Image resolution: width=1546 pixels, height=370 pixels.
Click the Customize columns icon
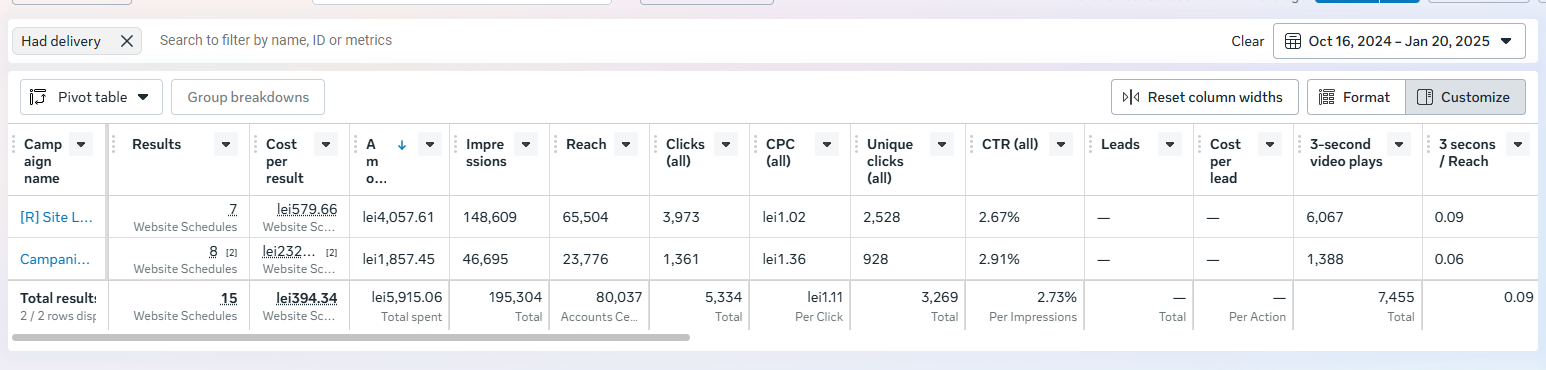(1425, 97)
